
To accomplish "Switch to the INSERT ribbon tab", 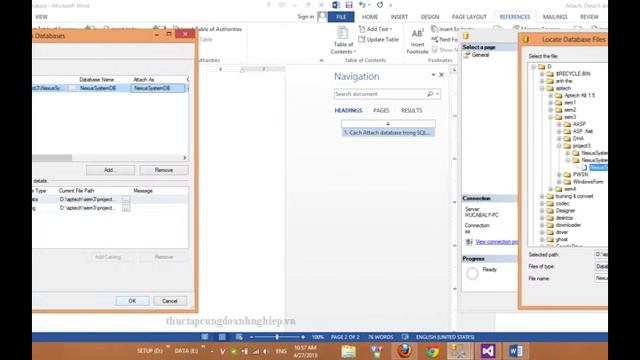I will click(x=399, y=17).
